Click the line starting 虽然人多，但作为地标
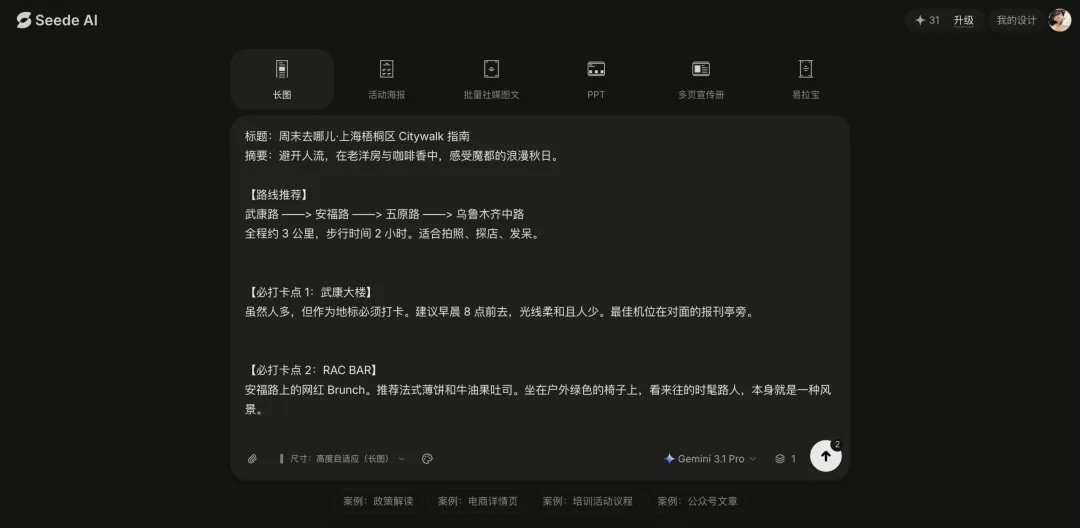 point(501,312)
